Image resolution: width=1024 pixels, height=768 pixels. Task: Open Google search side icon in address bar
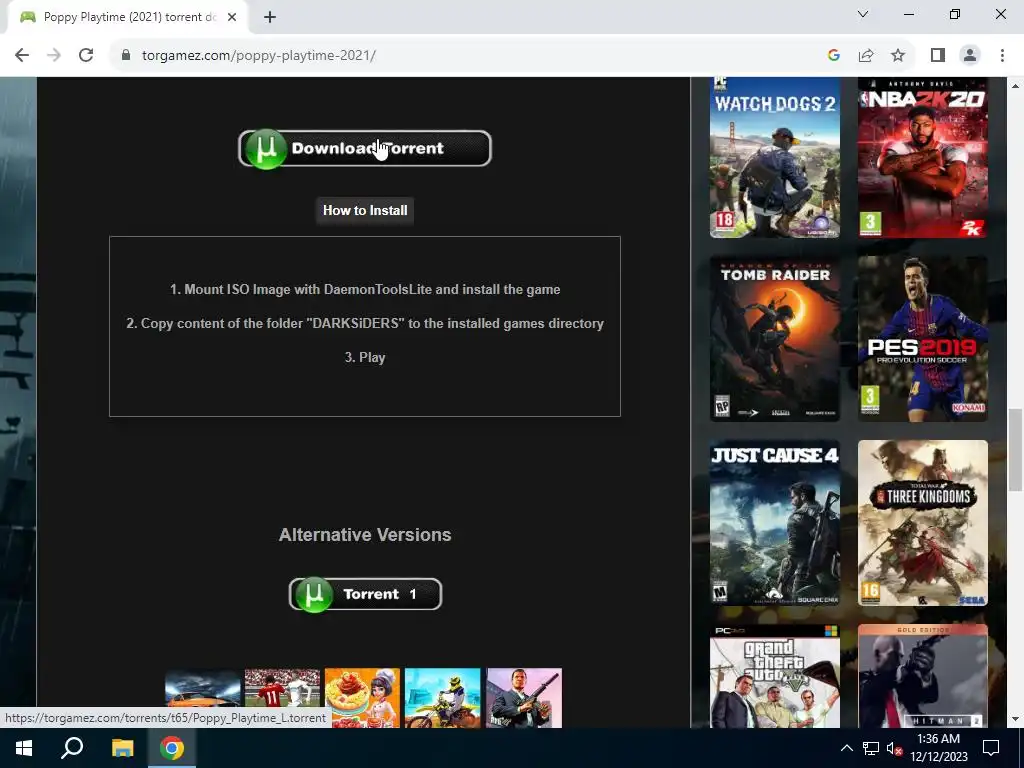pyautogui.click(x=833, y=56)
